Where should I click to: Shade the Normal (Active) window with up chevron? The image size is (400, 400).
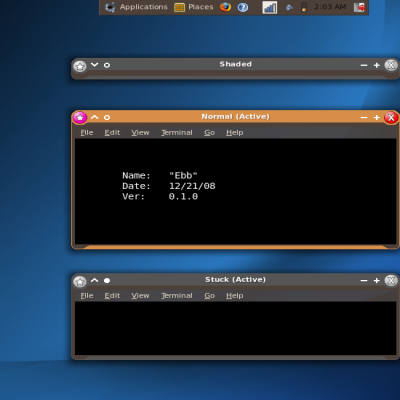95,117
